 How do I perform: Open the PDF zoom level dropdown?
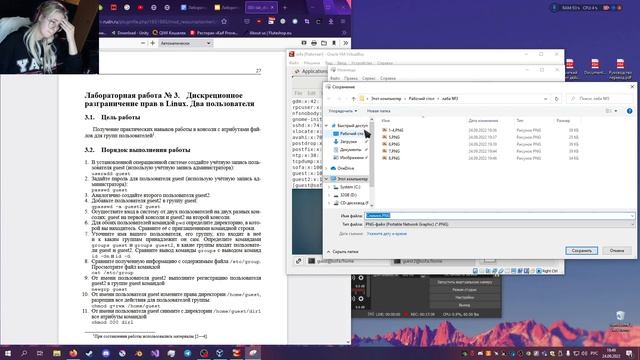[186, 43]
